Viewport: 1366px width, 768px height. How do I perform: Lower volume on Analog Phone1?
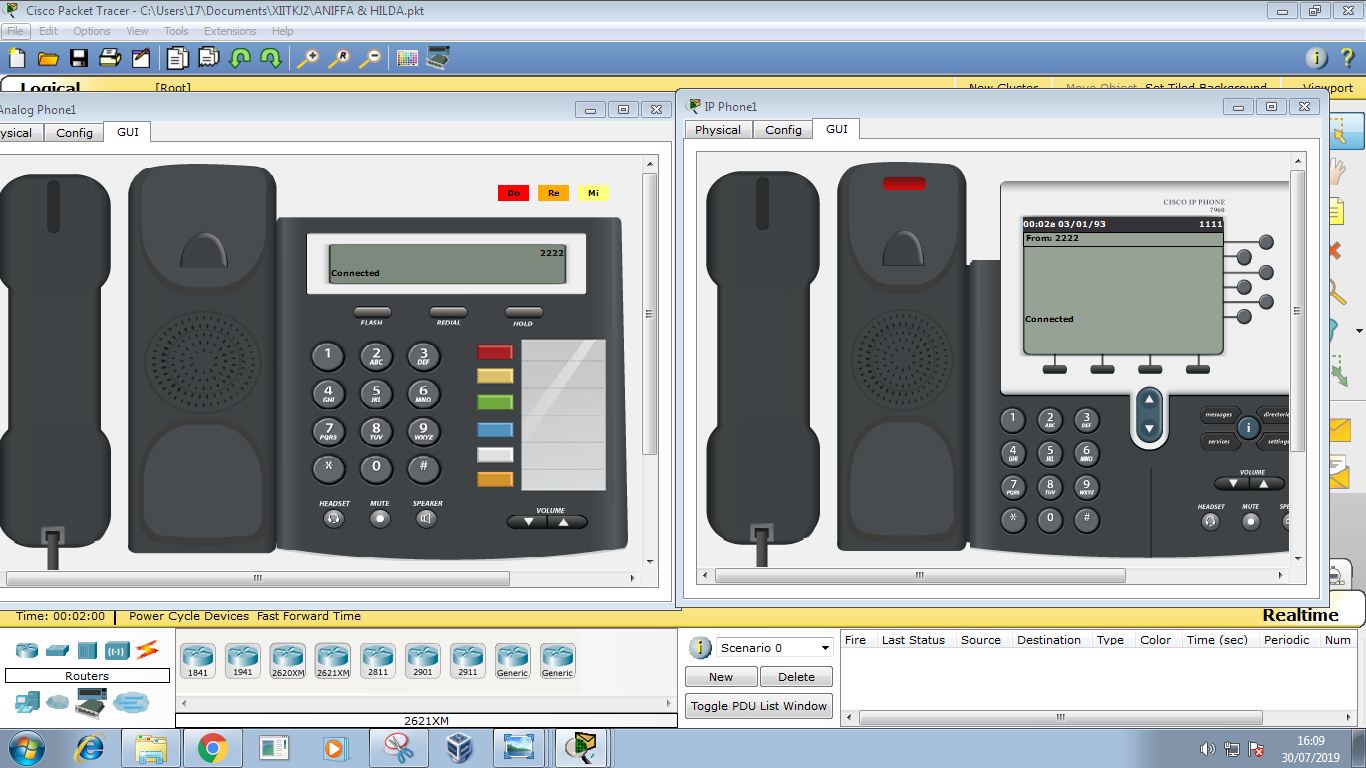(x=528, y=522)
